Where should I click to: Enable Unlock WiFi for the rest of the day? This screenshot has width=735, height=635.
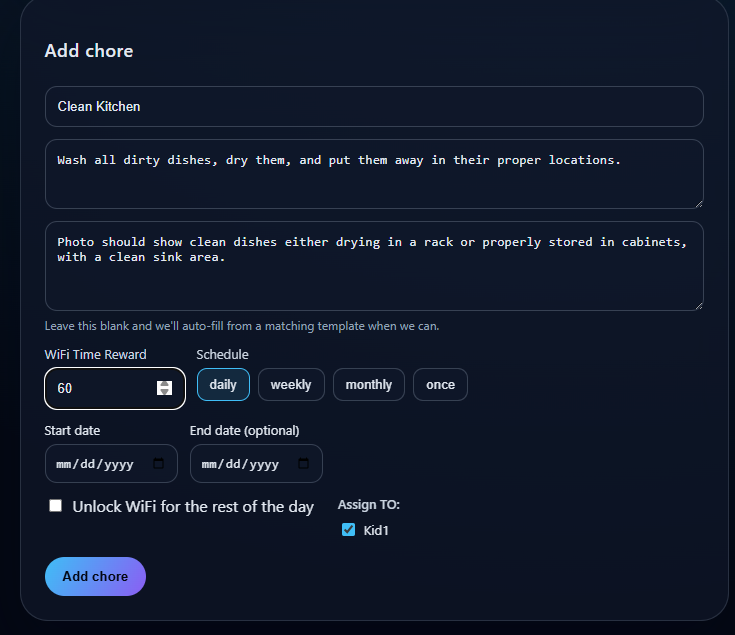tap(56, 506)
